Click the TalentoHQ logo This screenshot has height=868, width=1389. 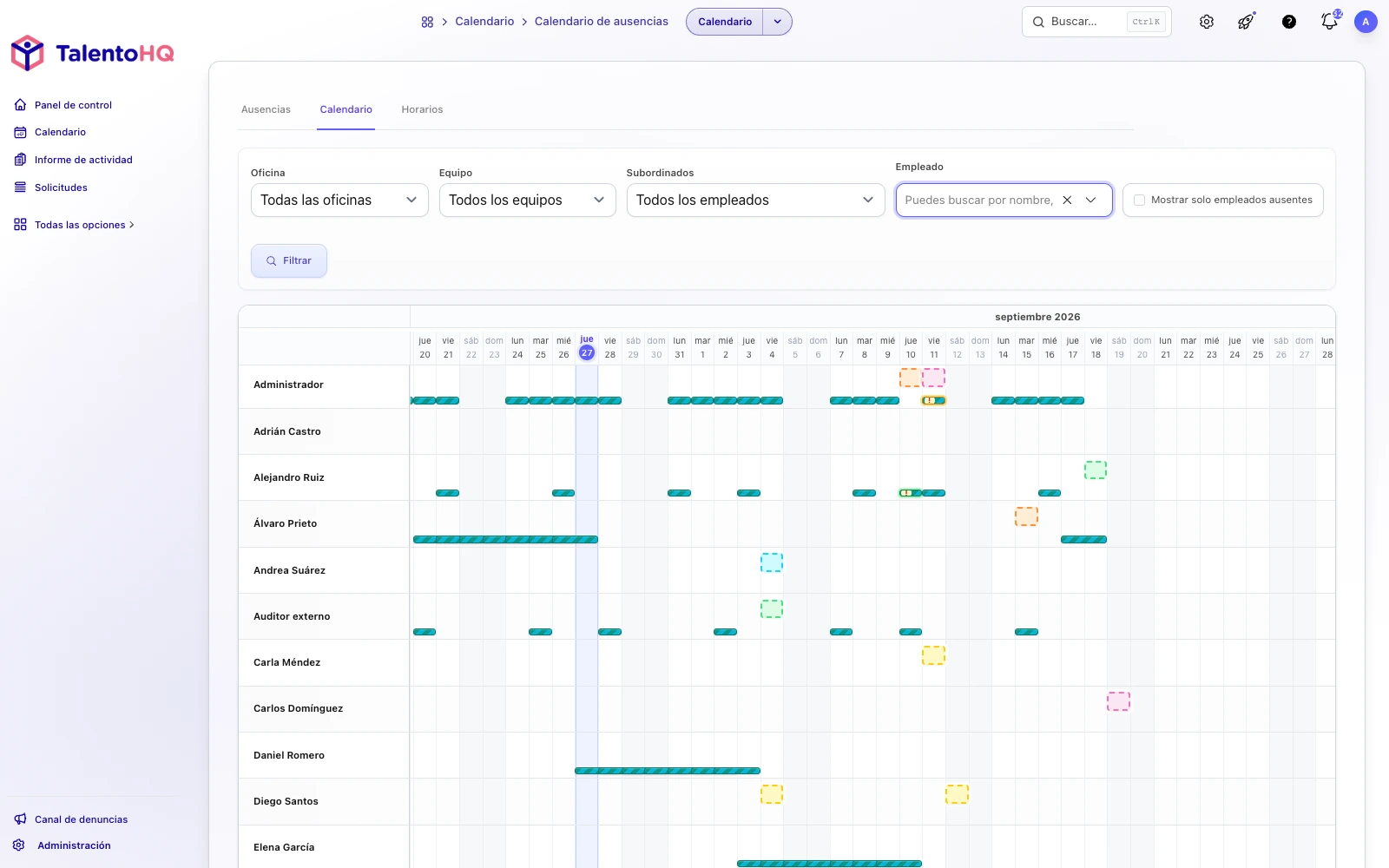pos(92,53)
